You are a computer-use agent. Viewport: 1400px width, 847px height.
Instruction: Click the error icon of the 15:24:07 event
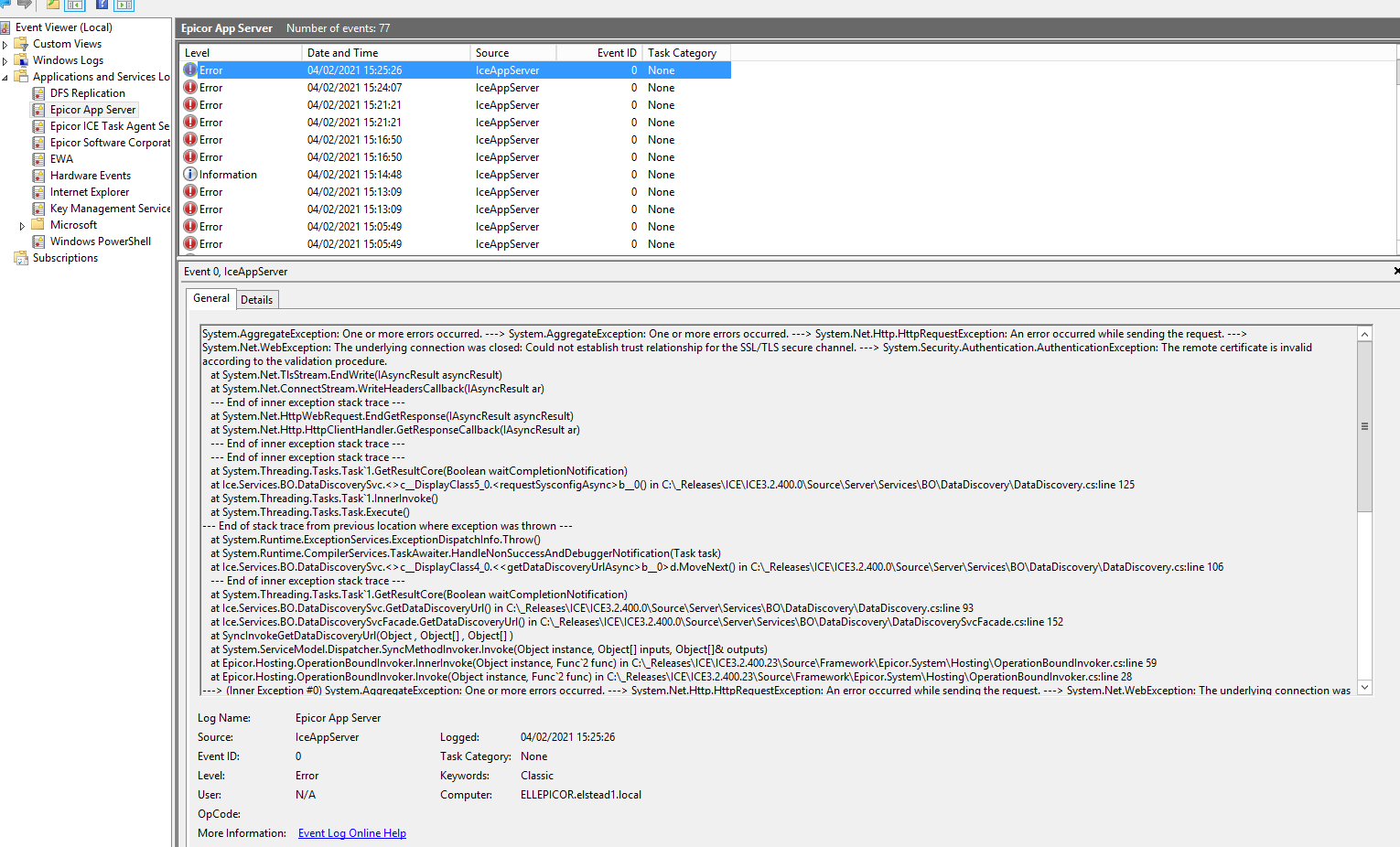[190, 88]
